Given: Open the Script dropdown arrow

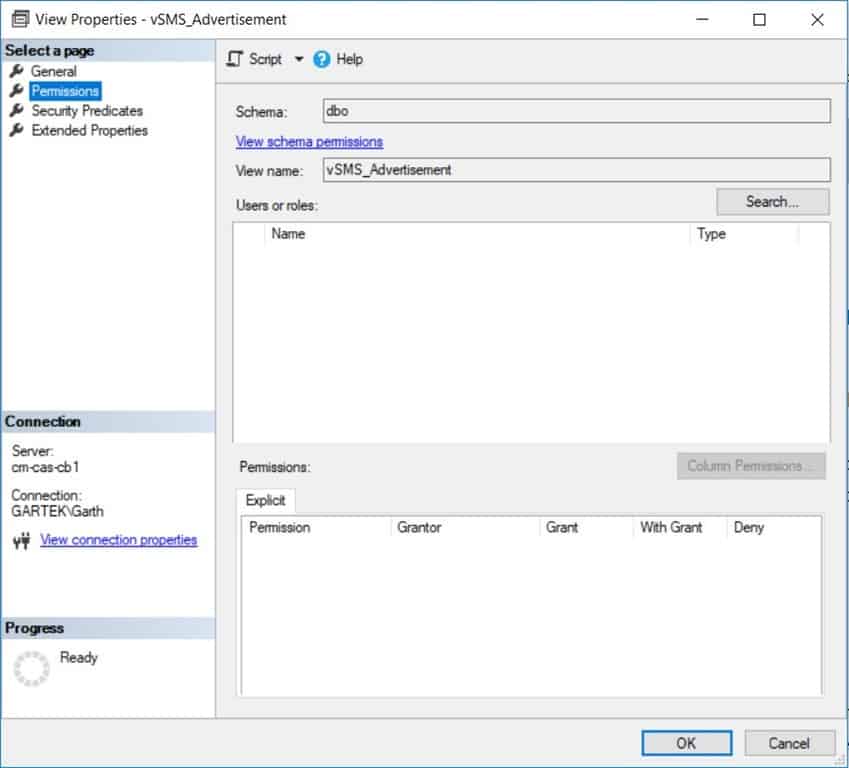Looking at the screenshot, I should 296,59.
